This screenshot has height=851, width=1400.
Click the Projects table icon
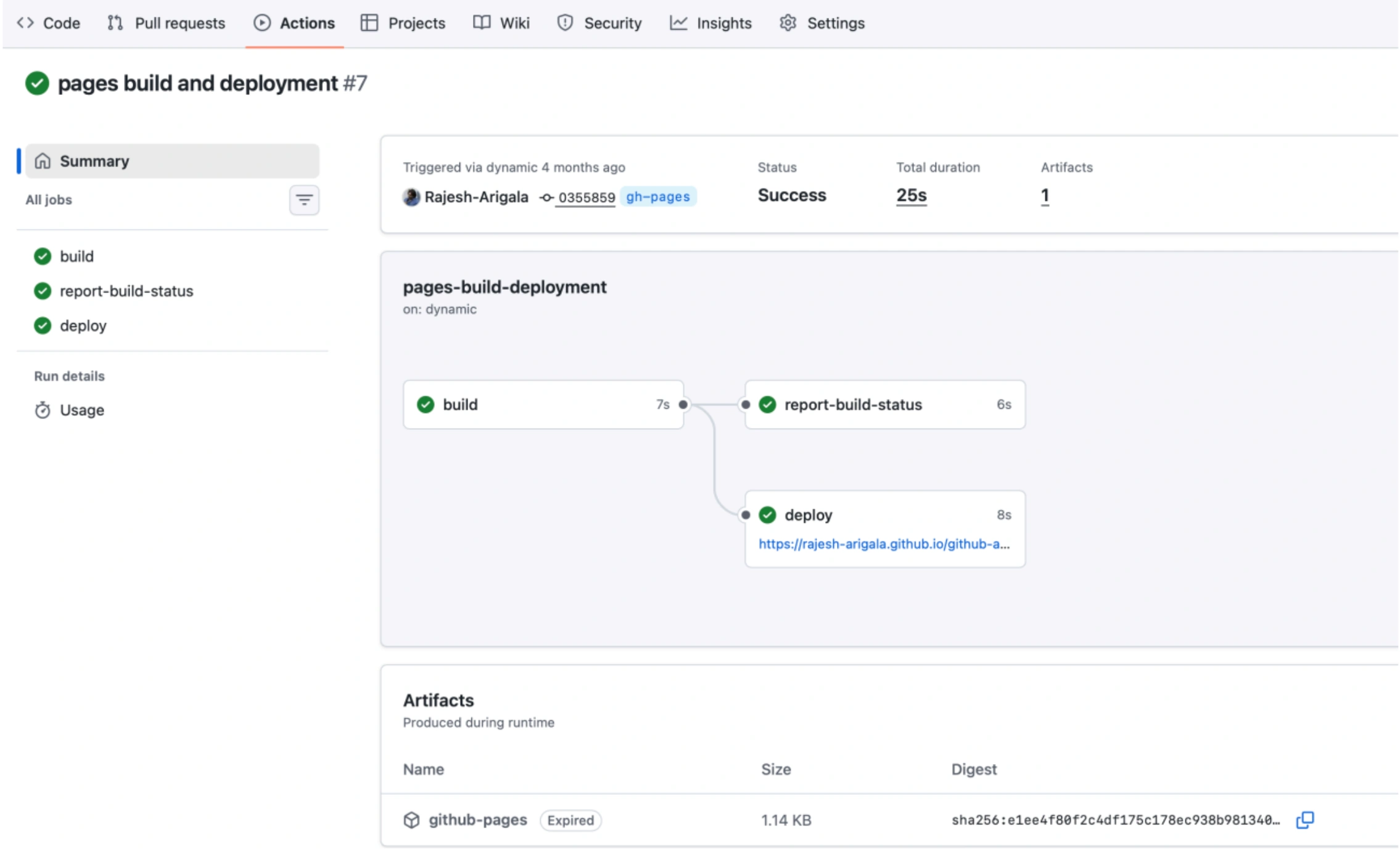click(x=369, y=23)
